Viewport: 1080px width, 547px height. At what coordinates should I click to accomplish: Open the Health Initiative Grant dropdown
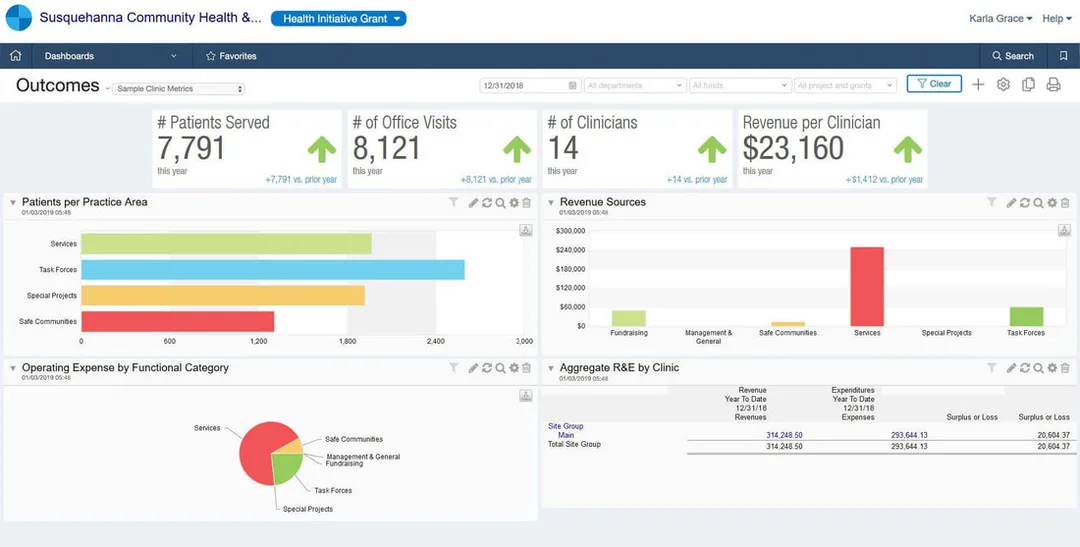[339, 19]
